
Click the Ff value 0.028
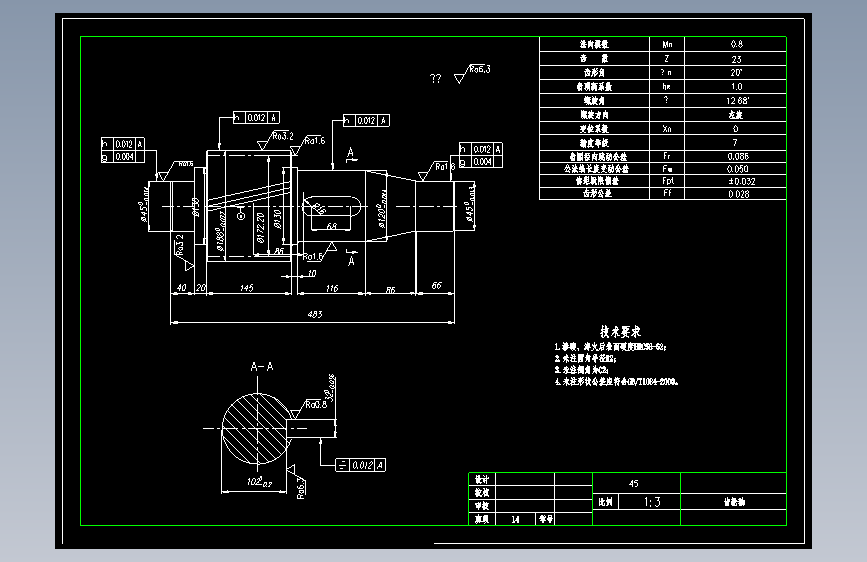tap(739, 194)
